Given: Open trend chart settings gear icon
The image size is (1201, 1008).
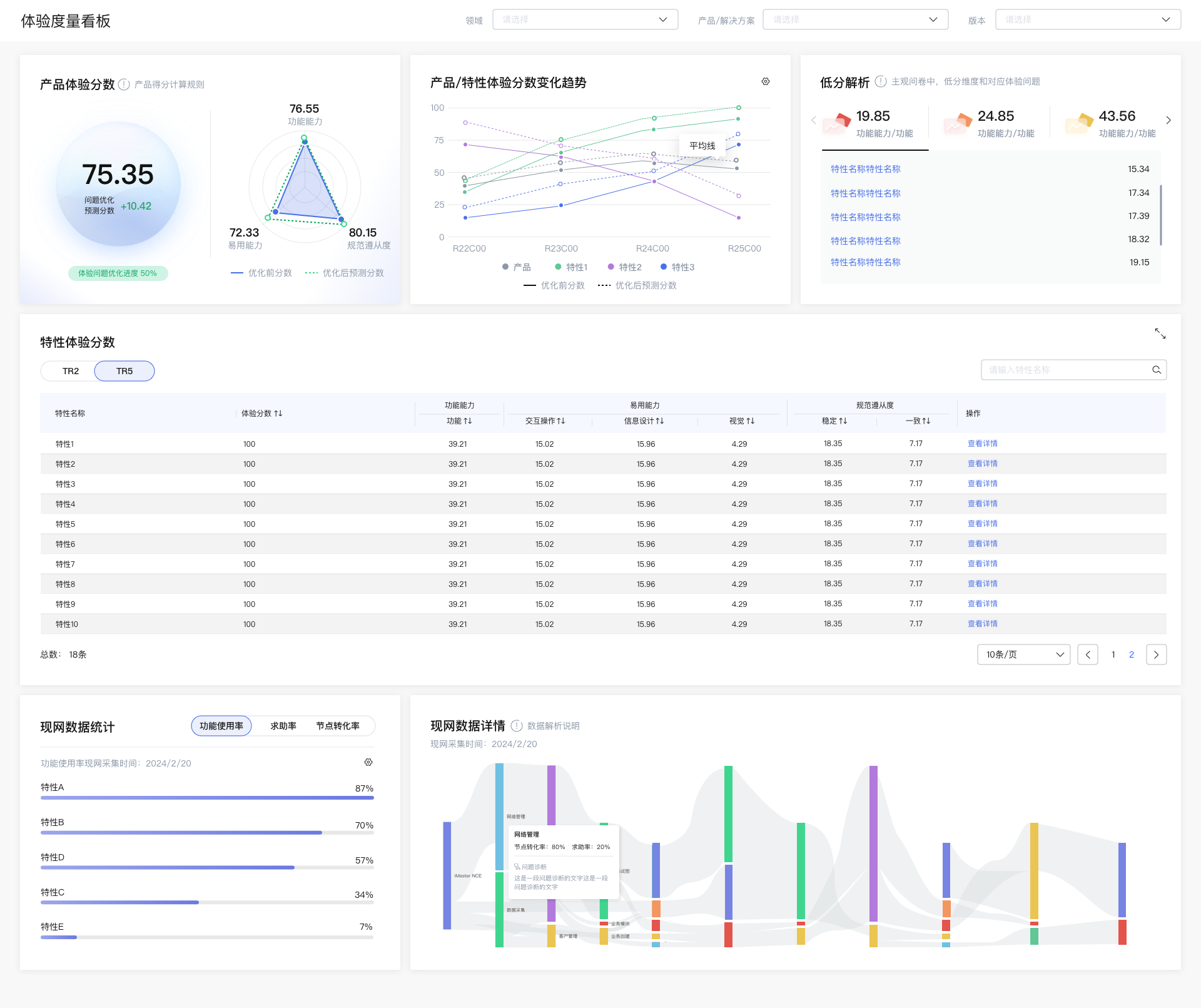Looking at the screenshot, I should (x=765, y=81).
